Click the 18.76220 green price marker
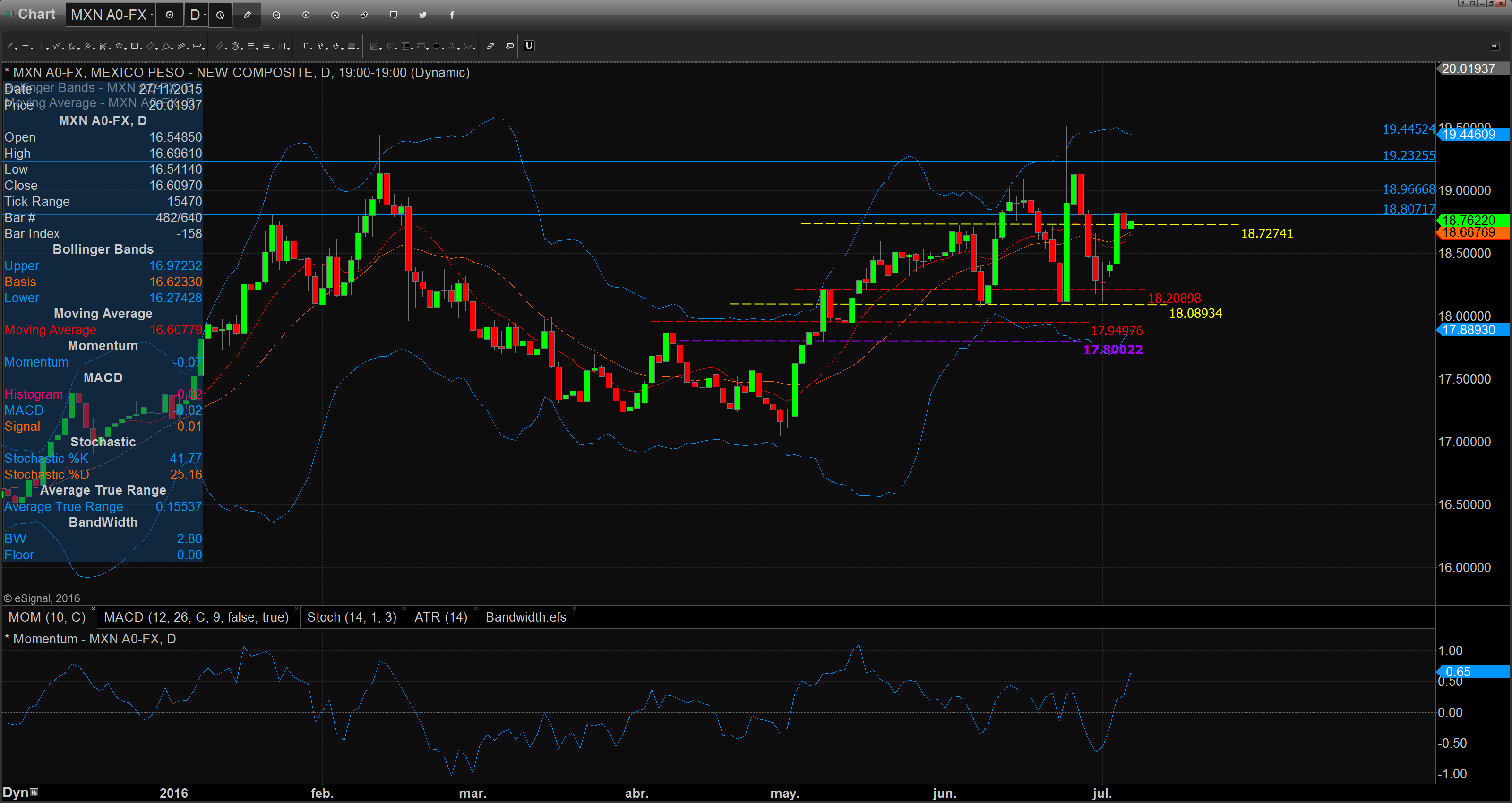 click(x=1473, y=220)
